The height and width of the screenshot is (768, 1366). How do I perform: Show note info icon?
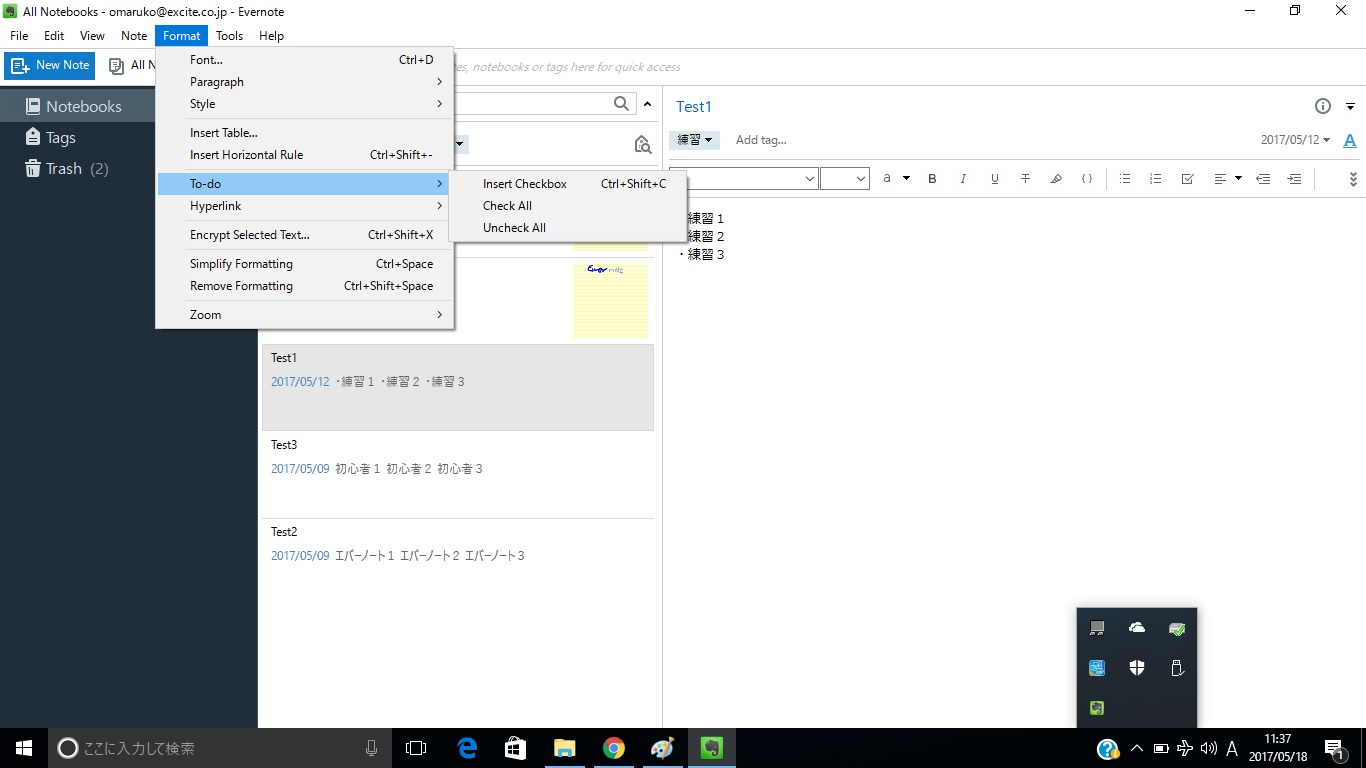(1323, 106)
